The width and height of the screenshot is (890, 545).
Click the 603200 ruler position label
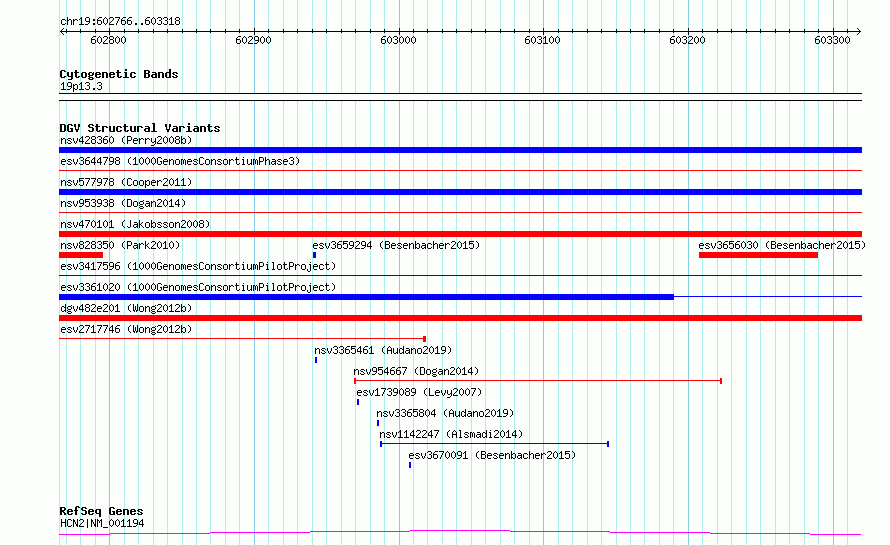[x=687, y=40]
